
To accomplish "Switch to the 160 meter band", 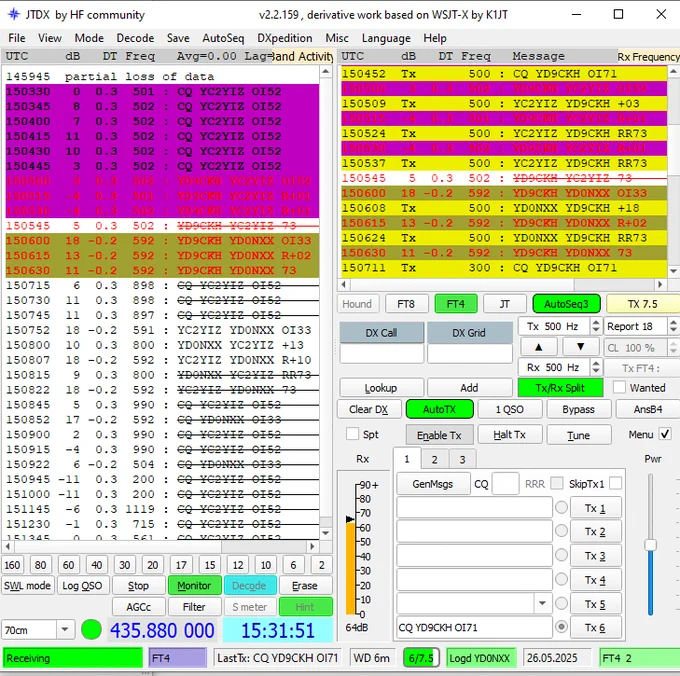I will tap(12, 565).
